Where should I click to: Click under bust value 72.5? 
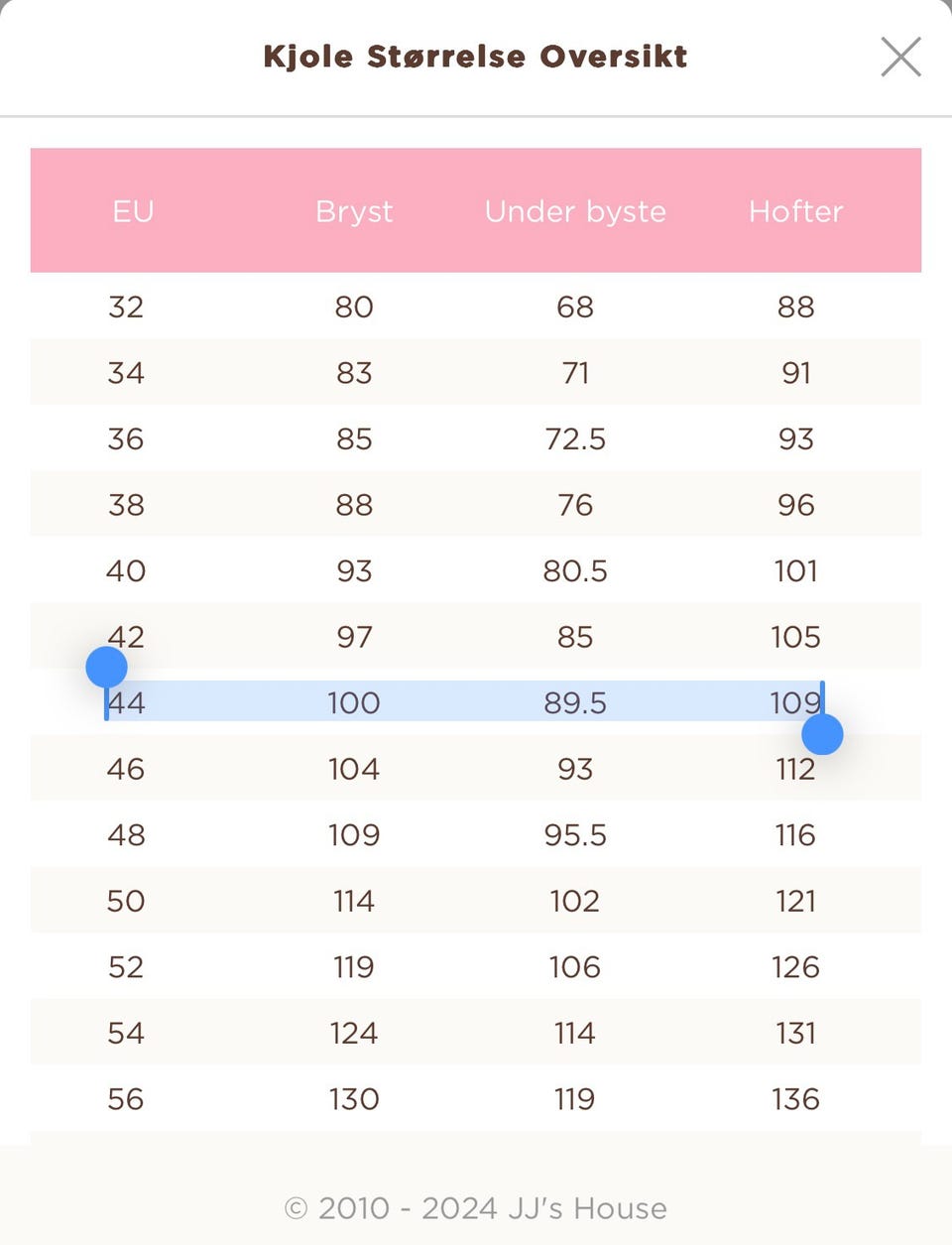pyautogui.click(x=575, y=438)
